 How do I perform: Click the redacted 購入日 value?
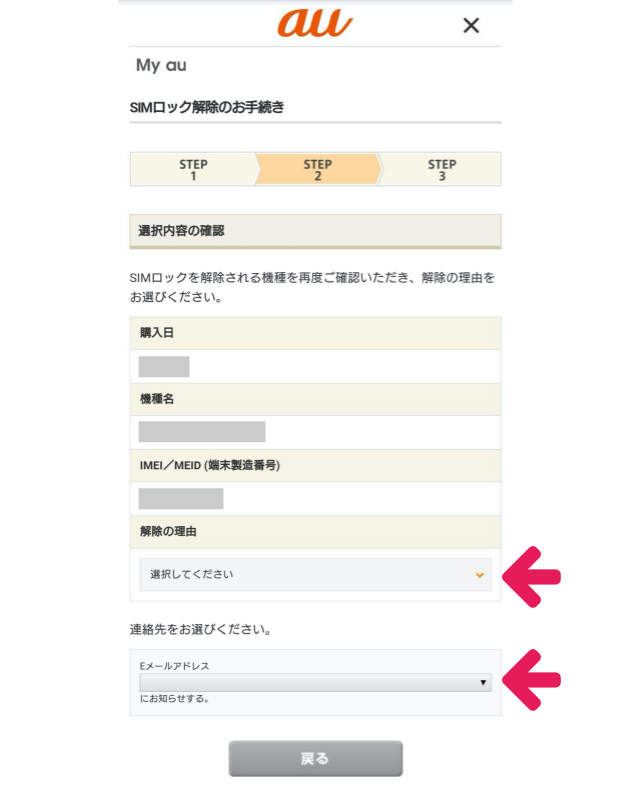tap(164, 366)
